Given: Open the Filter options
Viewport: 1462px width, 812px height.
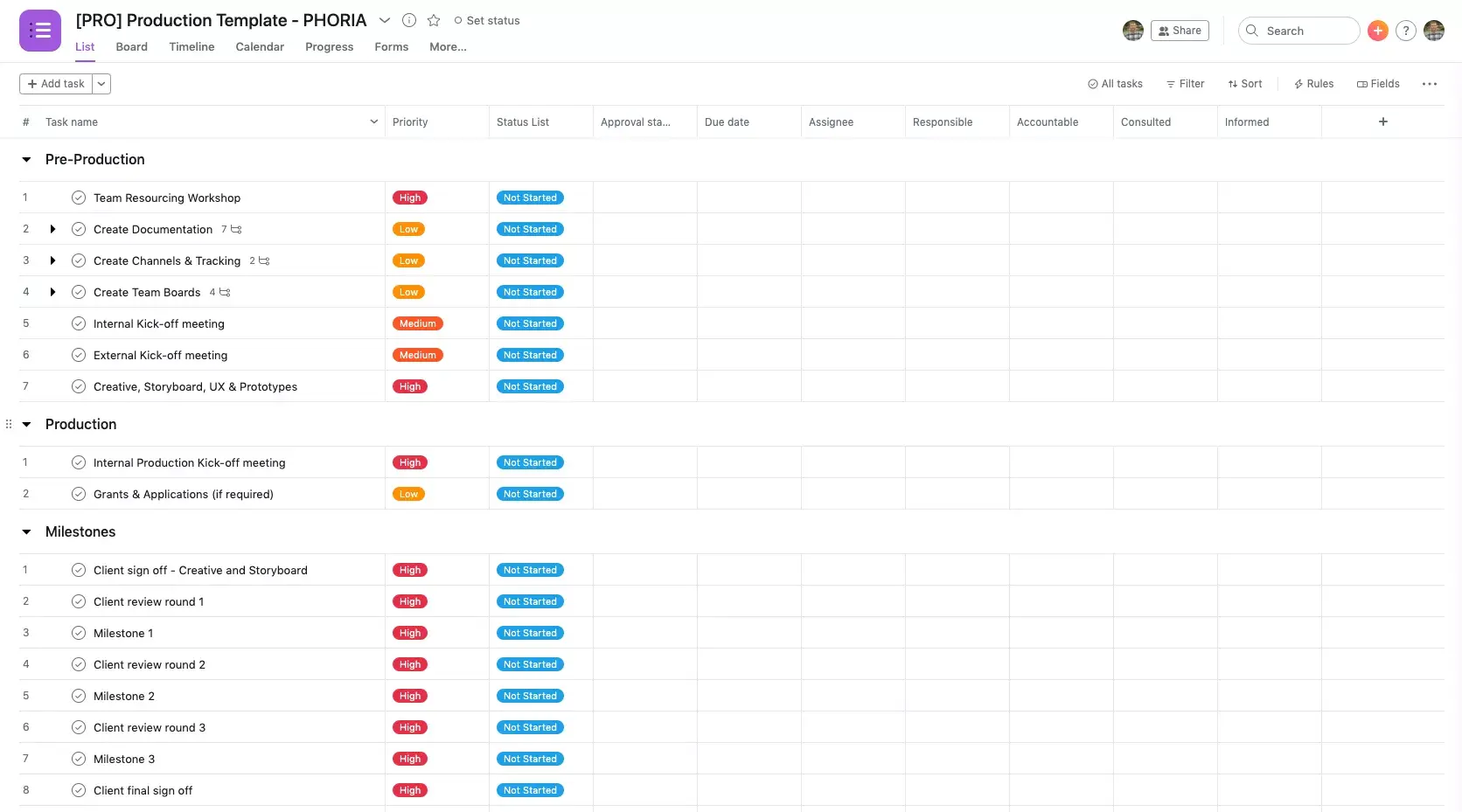Looking at the screenshot, I should click(x=1185, y=84).
